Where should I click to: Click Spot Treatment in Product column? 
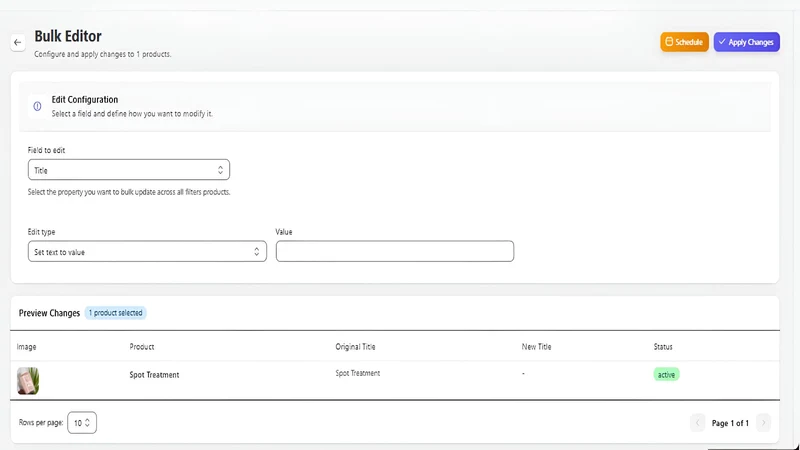[x=154, y=374]
